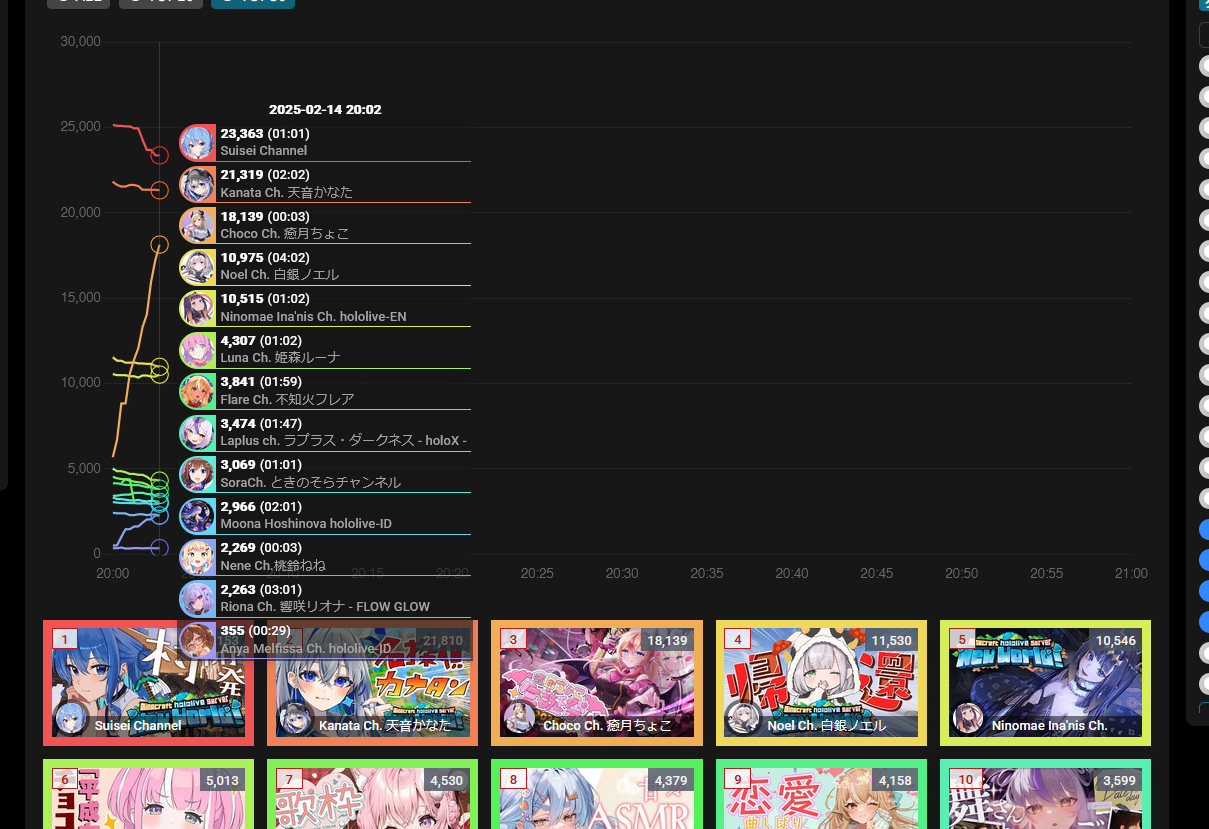The image size is (1209, 829).
Task: Click Choco Ch. avatar in the tooltip list
Action: [197, 226]
